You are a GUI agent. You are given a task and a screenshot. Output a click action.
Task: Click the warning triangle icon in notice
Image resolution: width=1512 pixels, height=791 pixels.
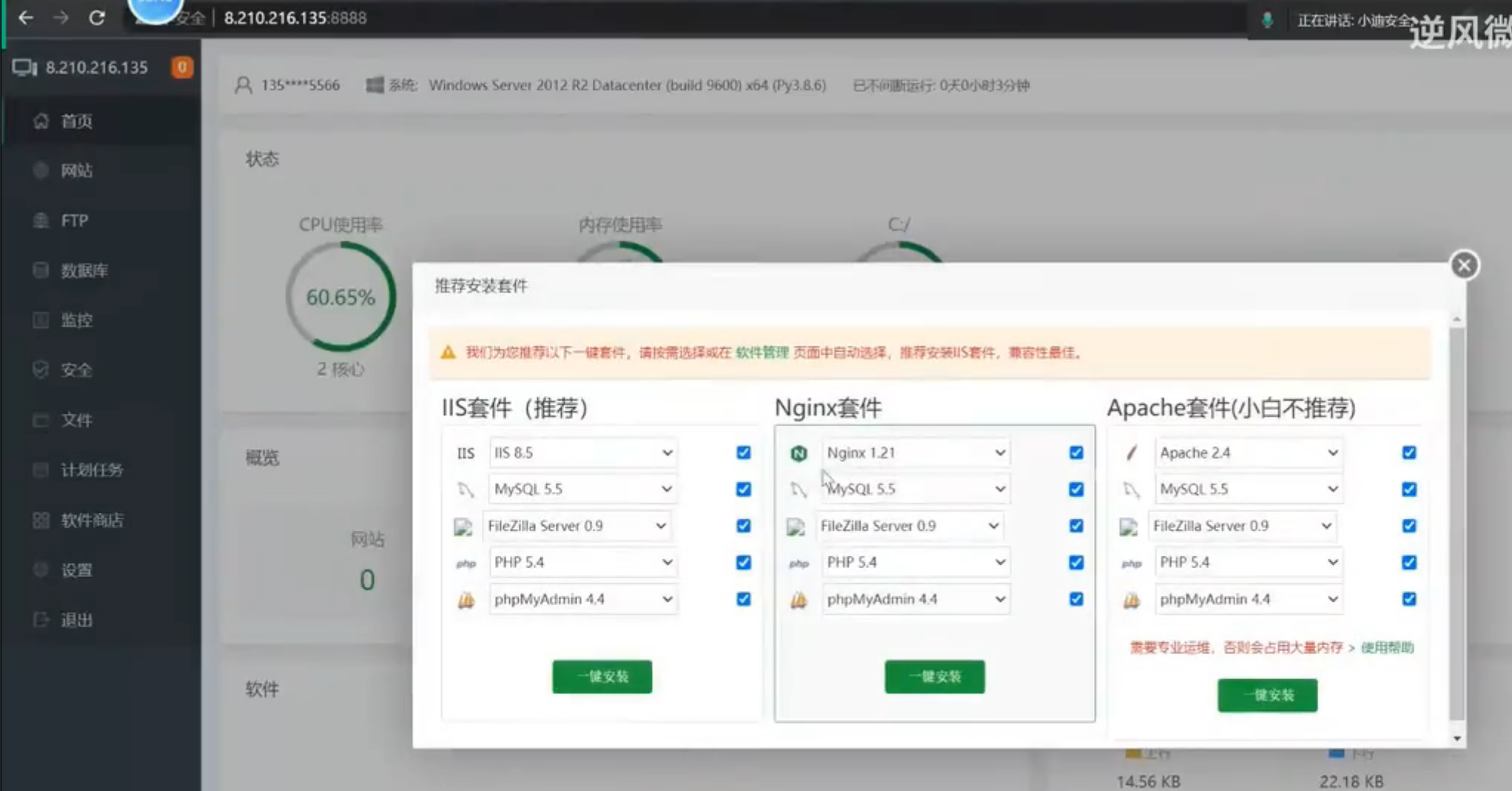448,352
